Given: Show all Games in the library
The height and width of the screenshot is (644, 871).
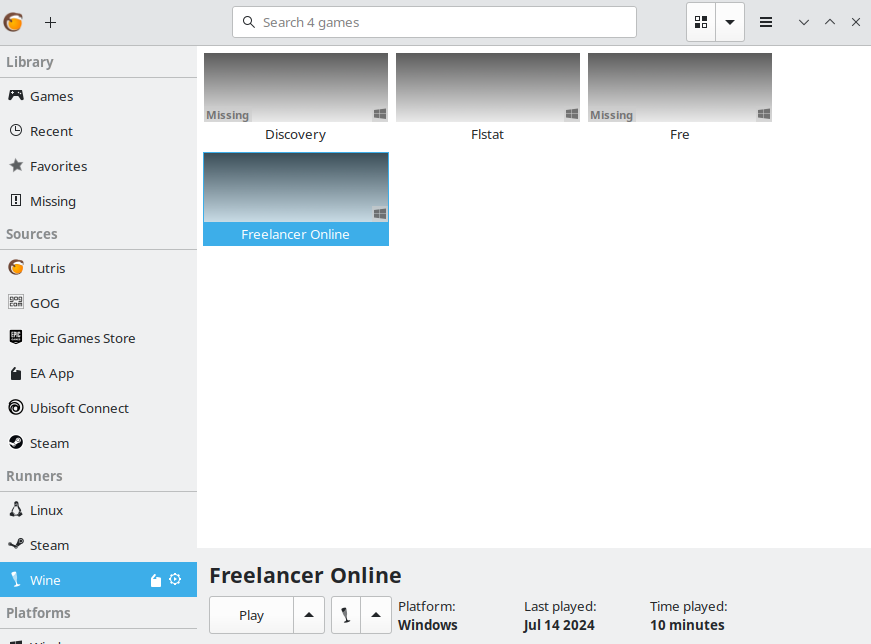Looking at the screenshot, I should [x=98, y=96].
